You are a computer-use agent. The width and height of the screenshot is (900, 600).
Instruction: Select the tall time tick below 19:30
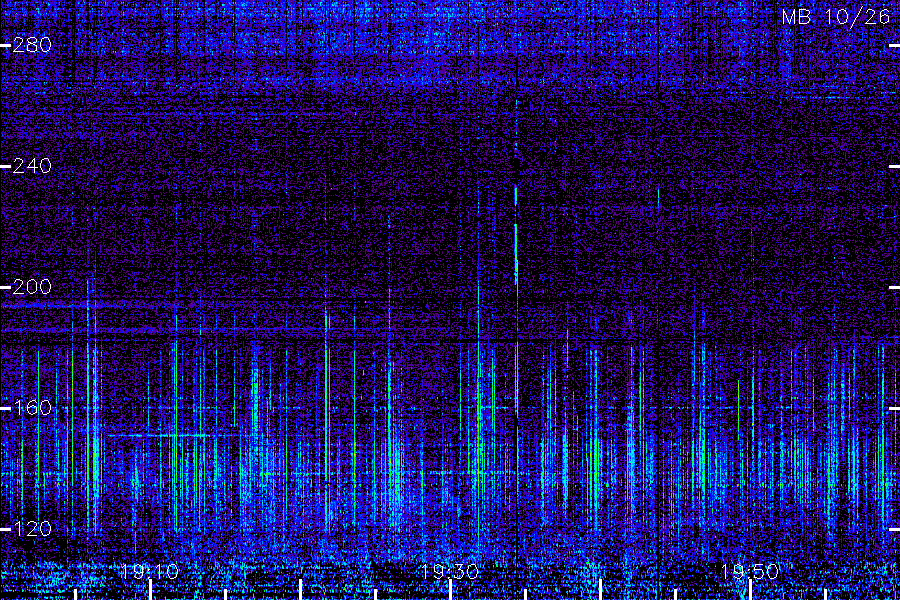click(451, 590)
